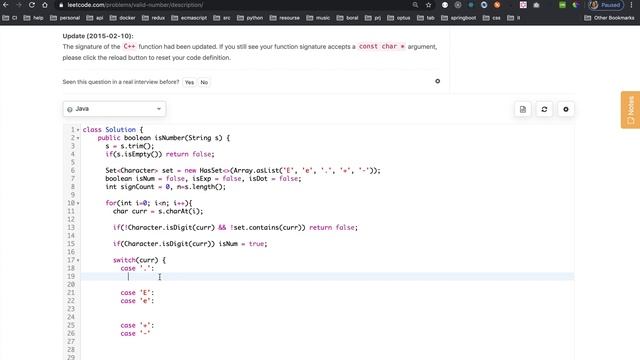Open the Other Bookmarks folder
Screen dimensions: 640x360
pyautogui.click(x=609, y=18)
